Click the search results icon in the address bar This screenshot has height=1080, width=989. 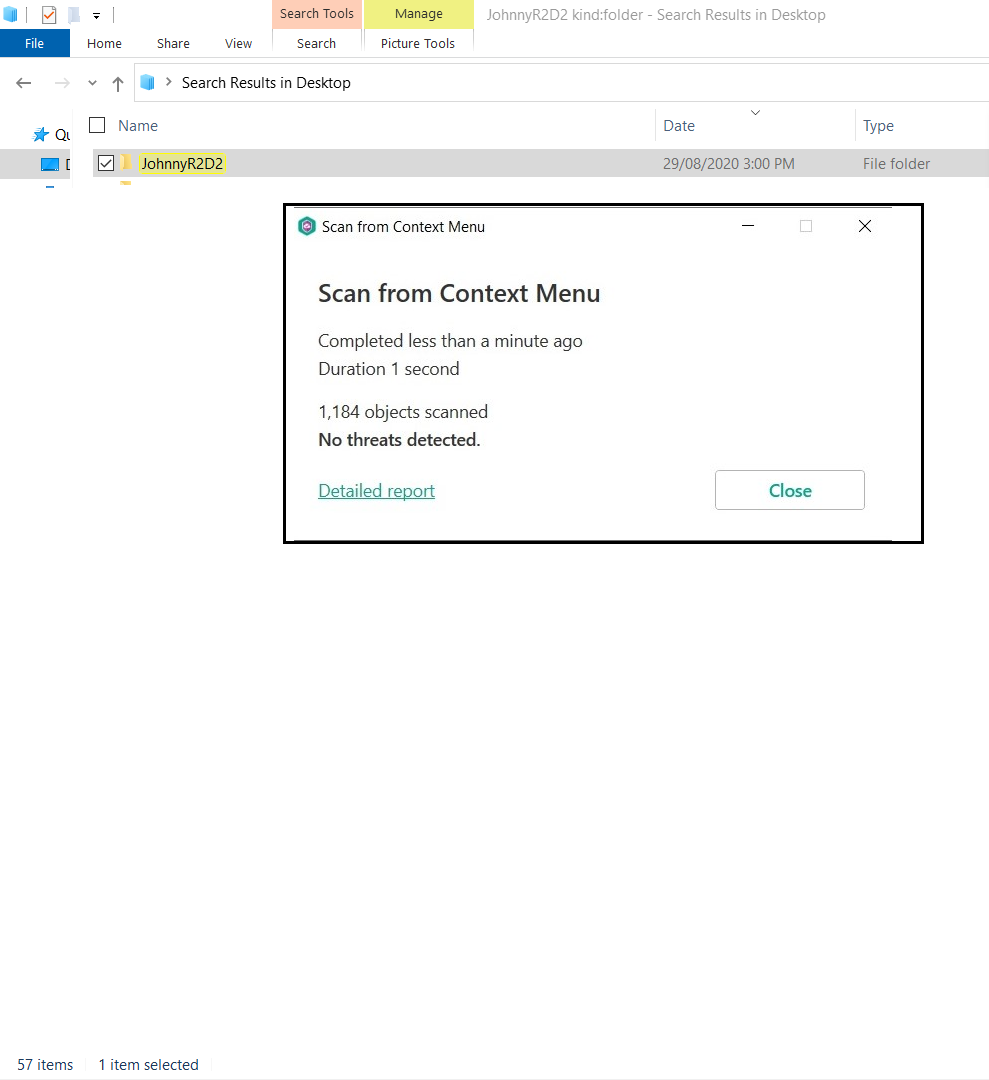147,83
